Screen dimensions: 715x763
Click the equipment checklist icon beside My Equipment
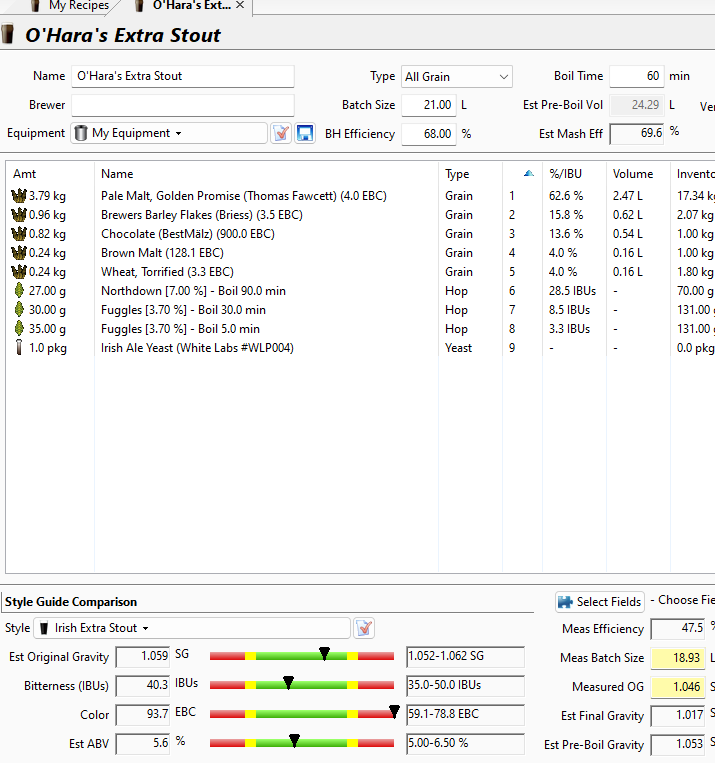coord(281,133)
